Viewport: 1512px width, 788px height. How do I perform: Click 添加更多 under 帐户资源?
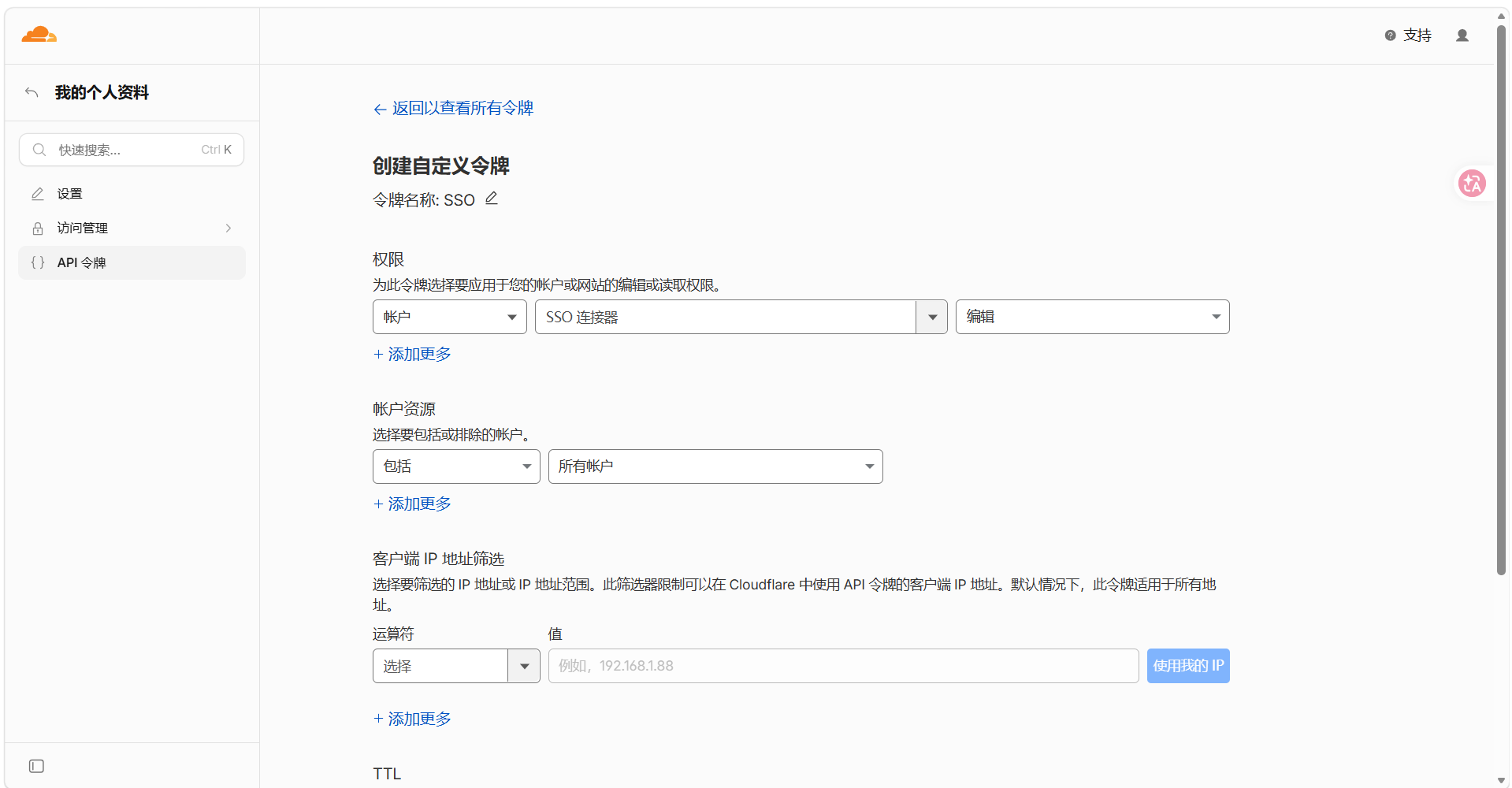click(x=412, y=504)
